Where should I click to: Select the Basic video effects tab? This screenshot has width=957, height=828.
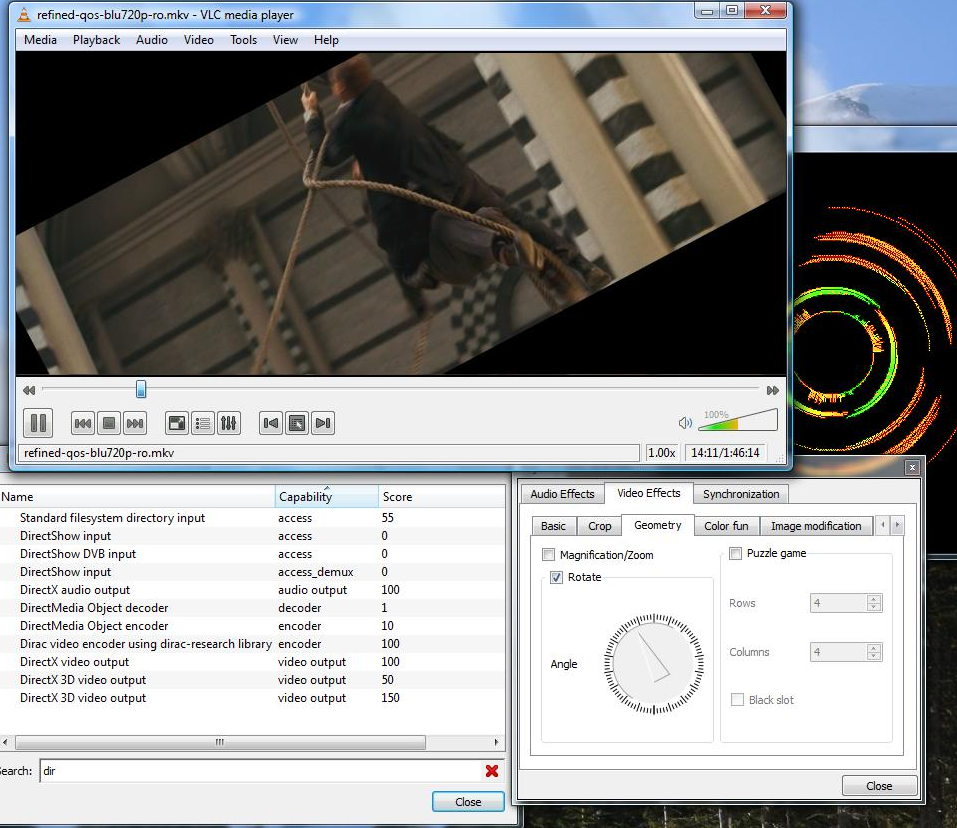point(553,526)
